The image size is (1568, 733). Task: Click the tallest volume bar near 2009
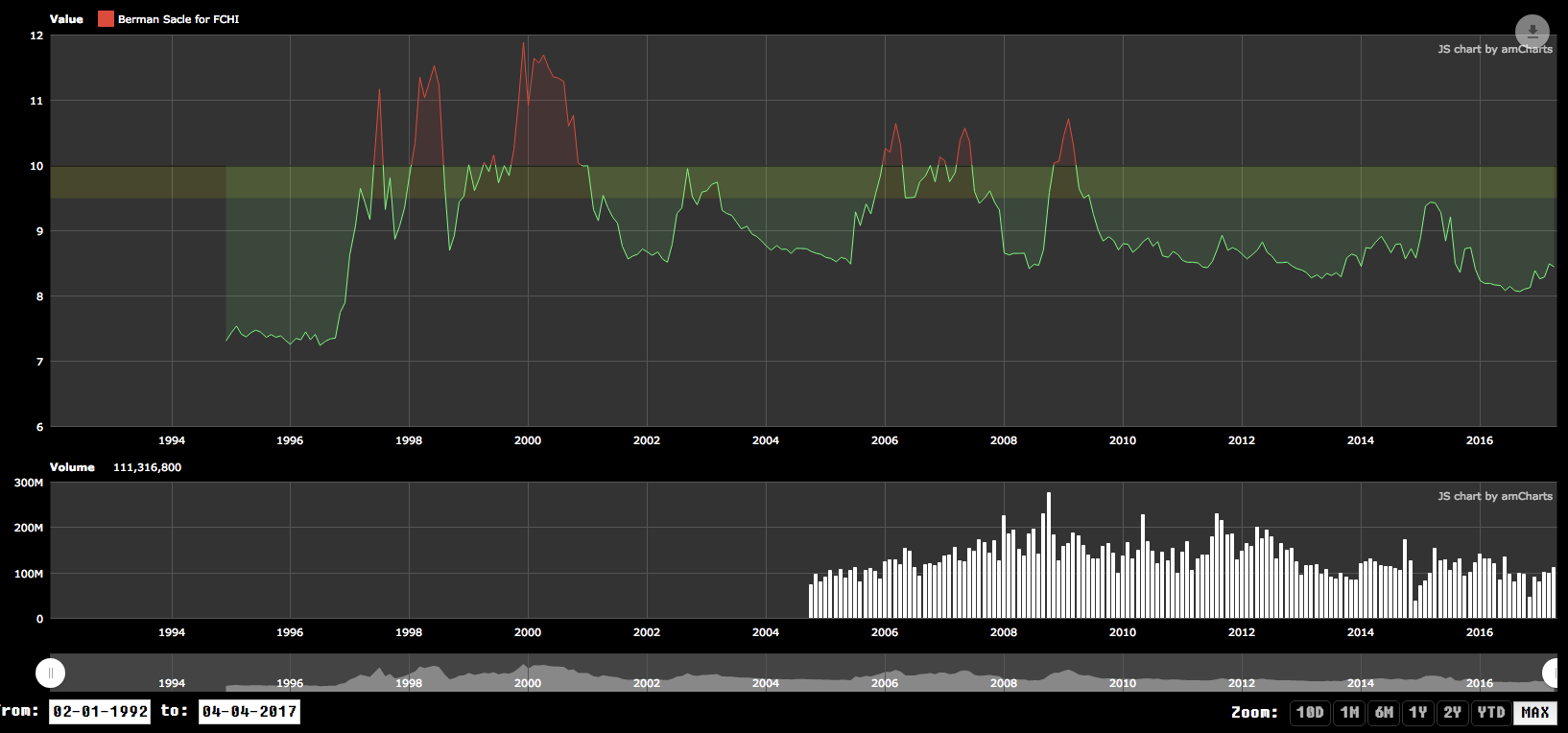pos(1049,555)
